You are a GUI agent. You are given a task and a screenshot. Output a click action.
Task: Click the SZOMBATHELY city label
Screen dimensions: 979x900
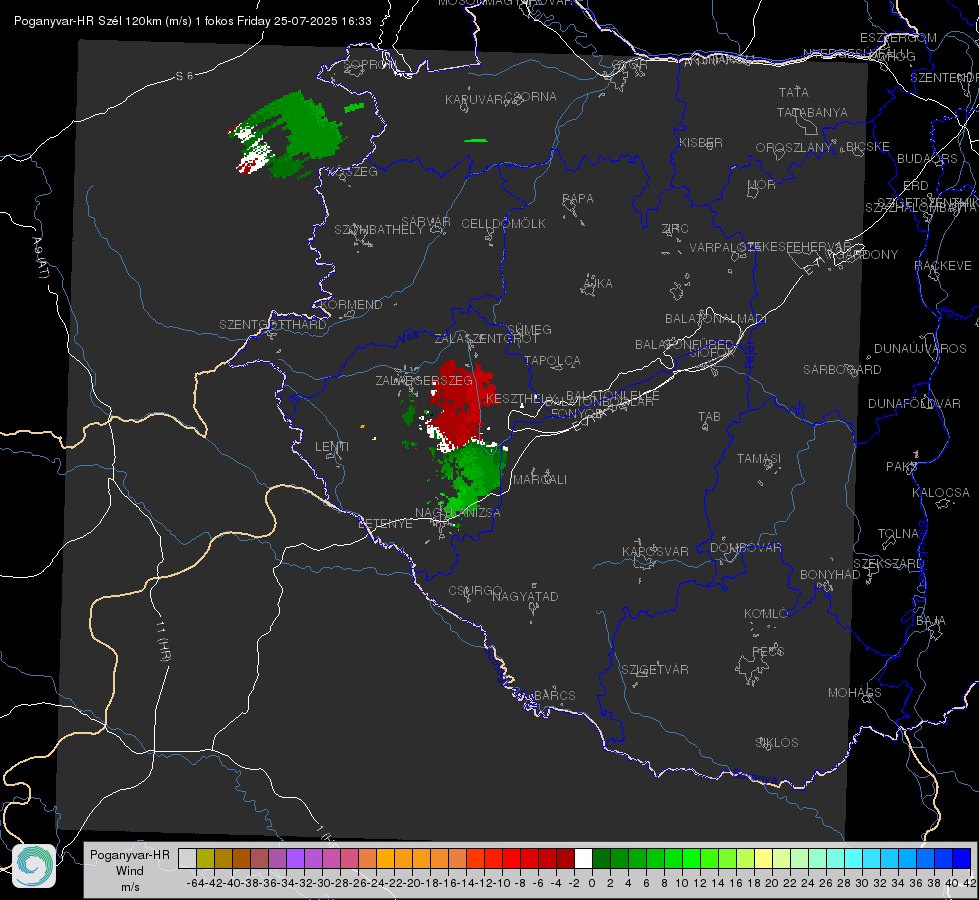[379, 229]
